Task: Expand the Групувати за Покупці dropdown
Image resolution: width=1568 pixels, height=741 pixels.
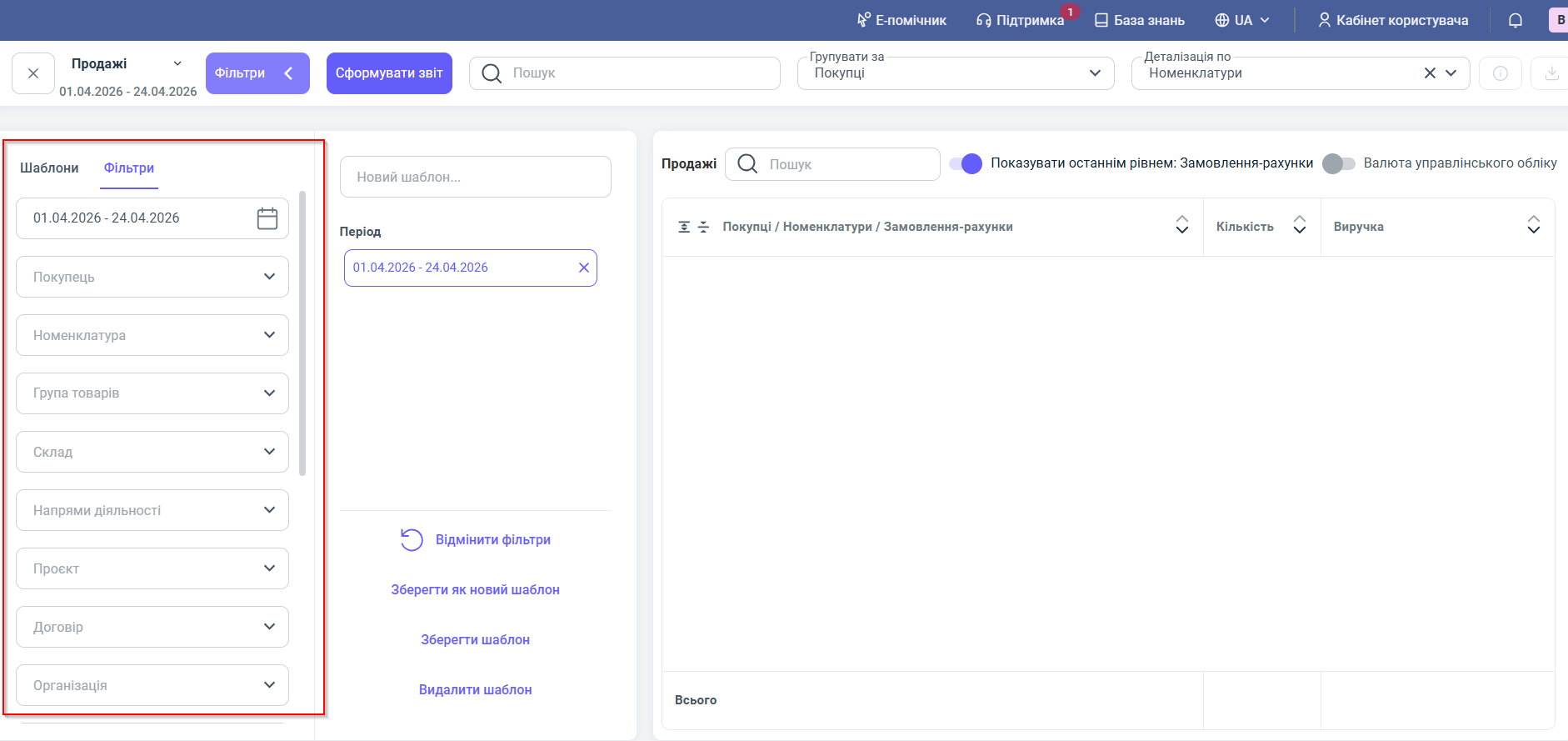Action: click(x=956, y=73)
